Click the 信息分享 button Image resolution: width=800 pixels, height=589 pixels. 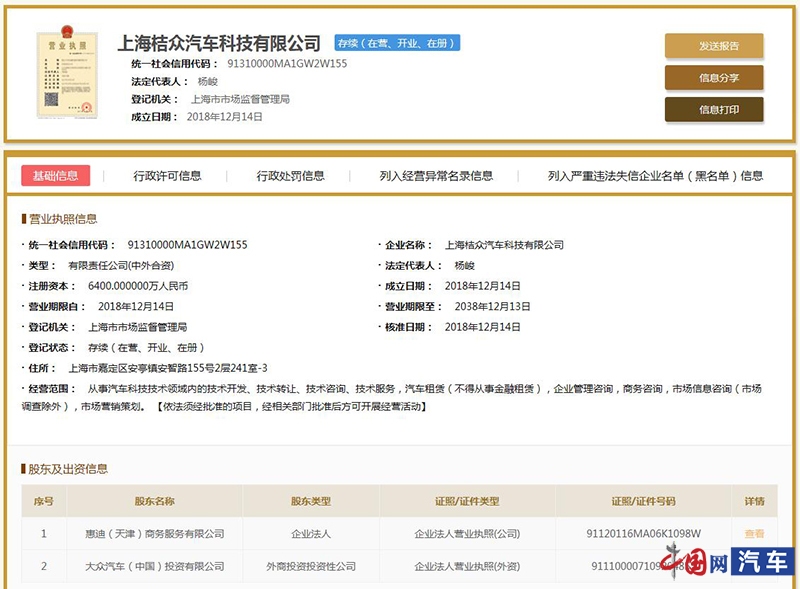(714, 78)
